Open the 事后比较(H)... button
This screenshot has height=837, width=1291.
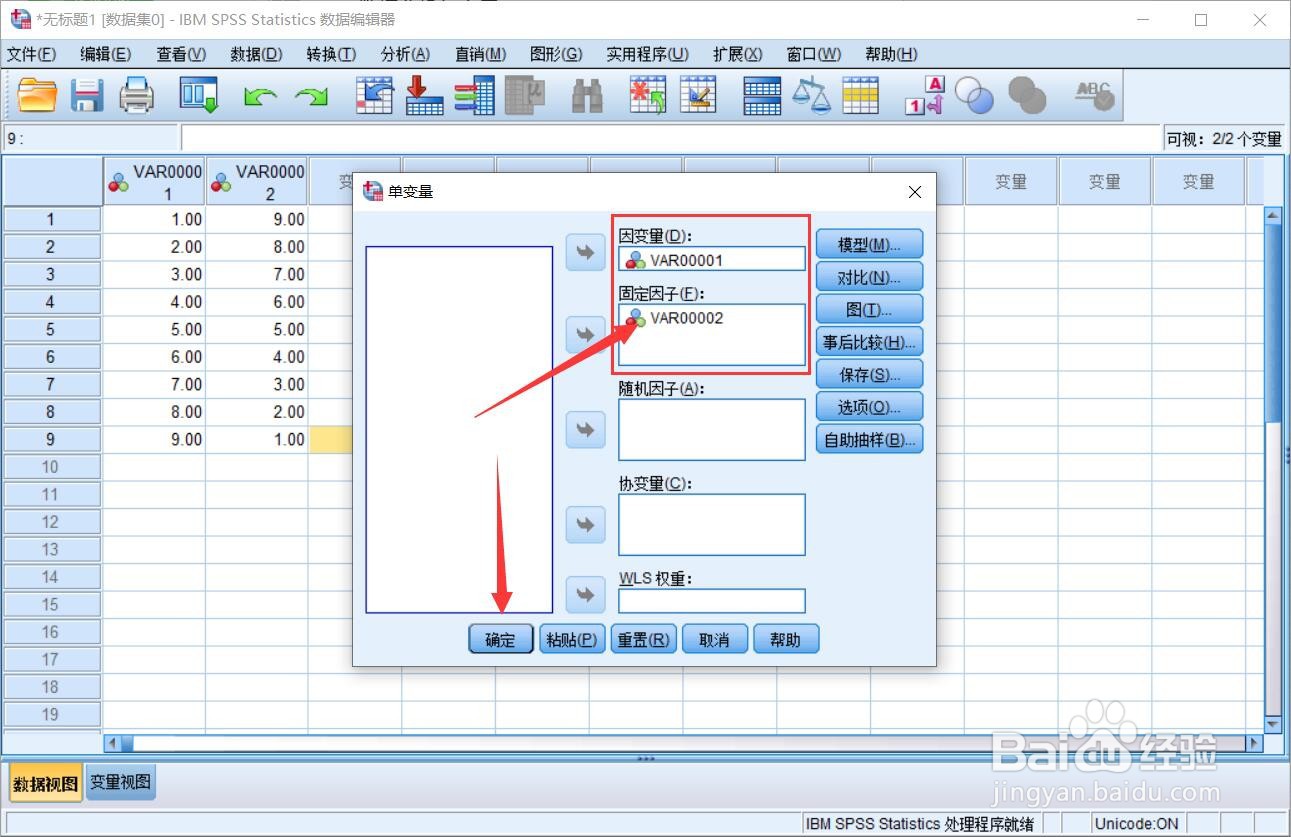click(x=869, y=342)
